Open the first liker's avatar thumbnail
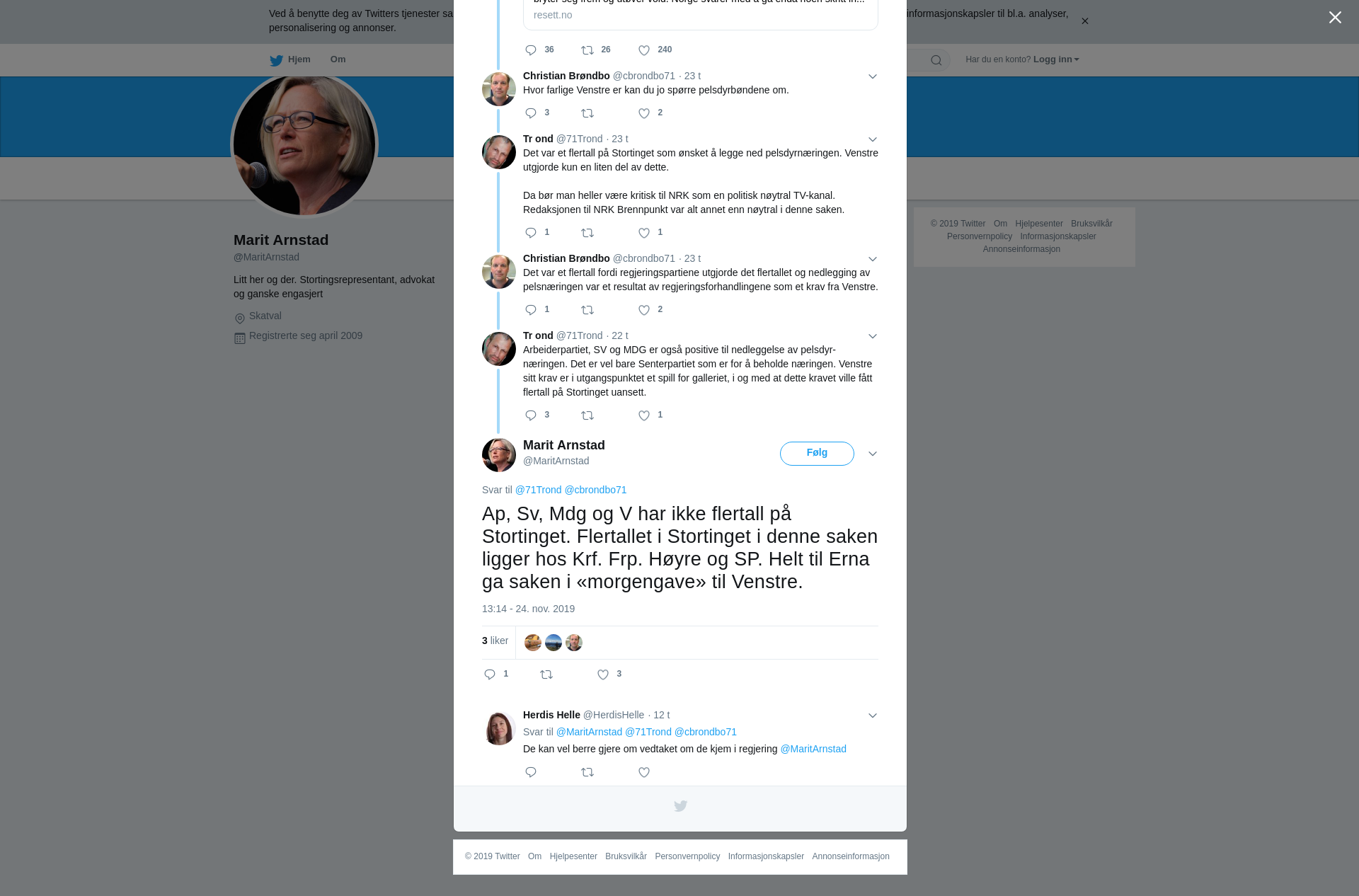The height and width of the screenshot is (896, 1359). [x=533, y=643]
